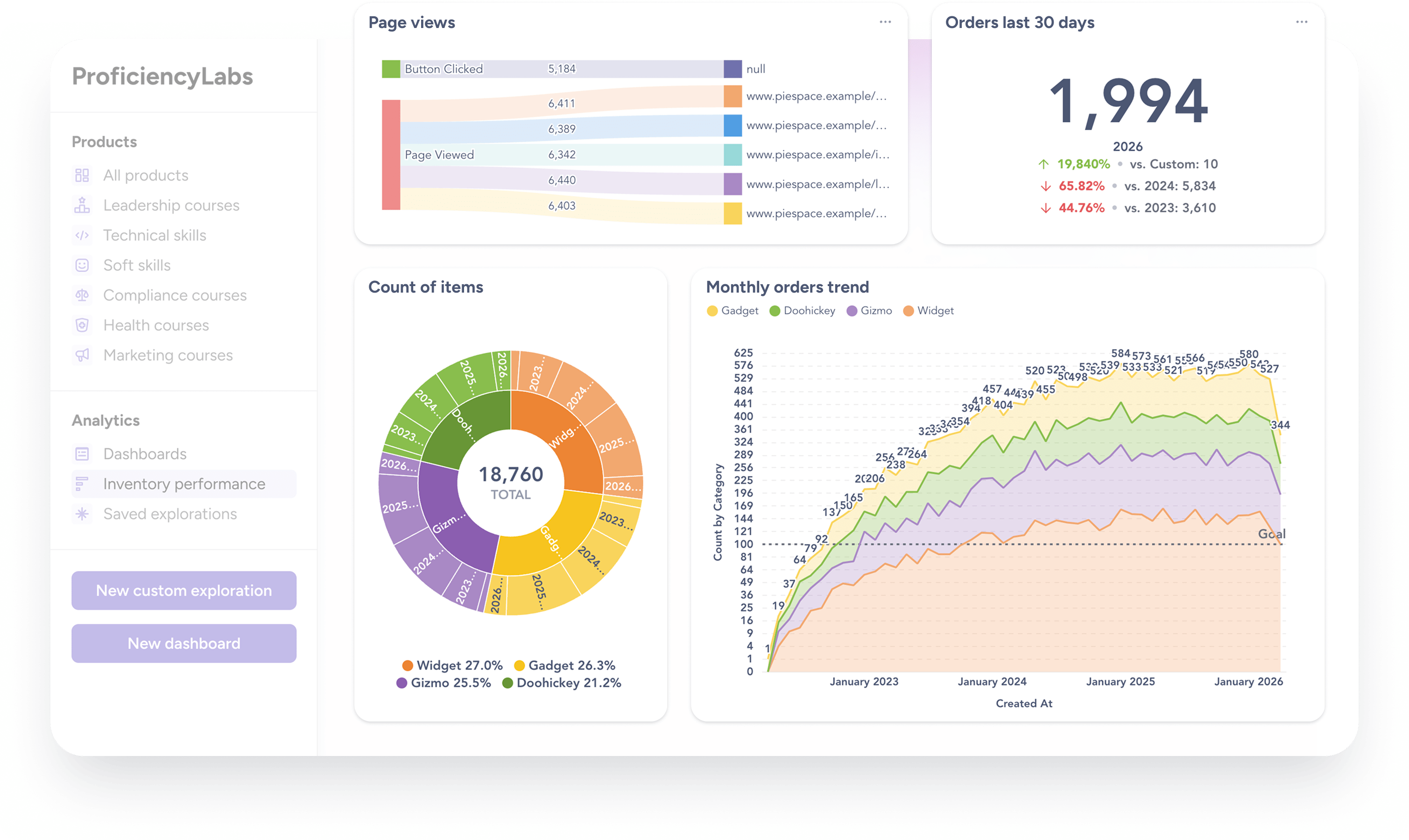The image size is (1409, 840).
Task: Expand the Analytics section header
Action: coord(106,420)
